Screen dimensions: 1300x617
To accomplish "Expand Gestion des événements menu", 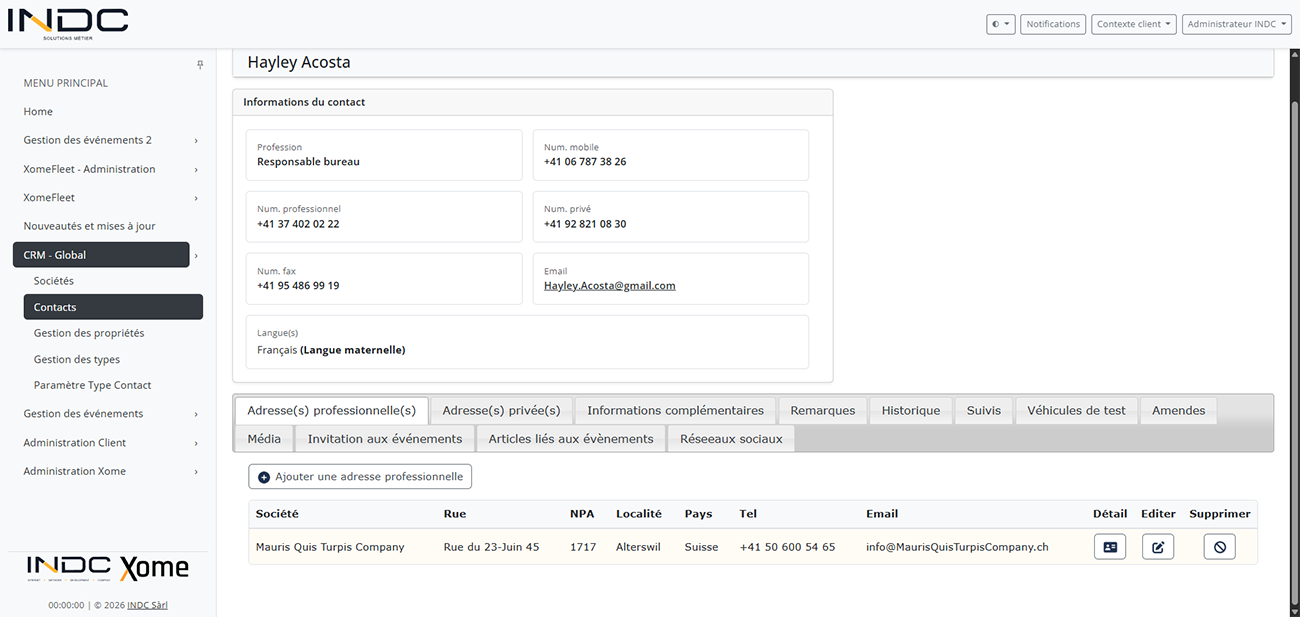I will (x=108, y=413).
